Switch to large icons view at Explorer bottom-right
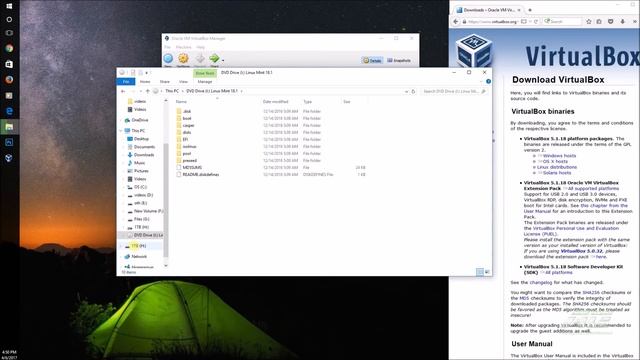The image size is (640, 360). tap(487, 272)
